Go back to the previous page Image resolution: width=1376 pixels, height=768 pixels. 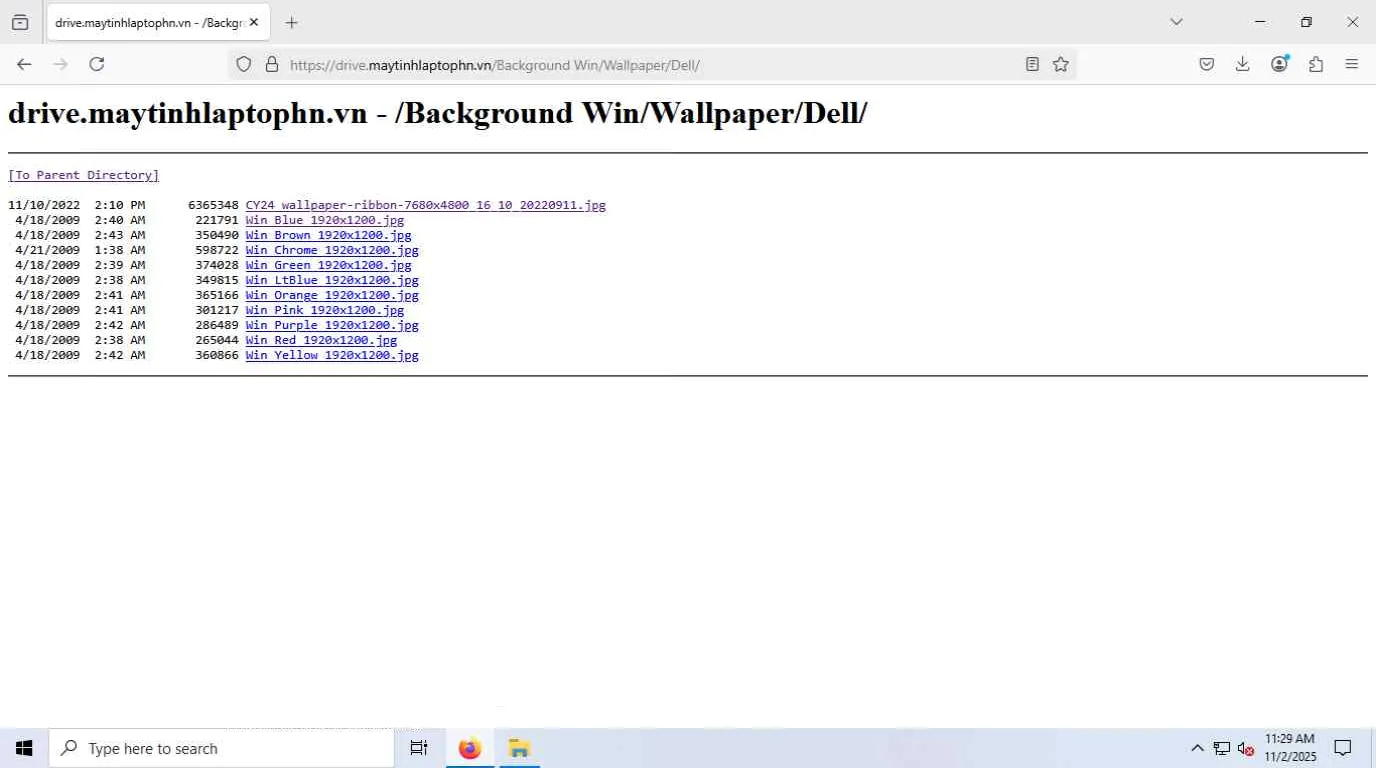tap(24, 64)
